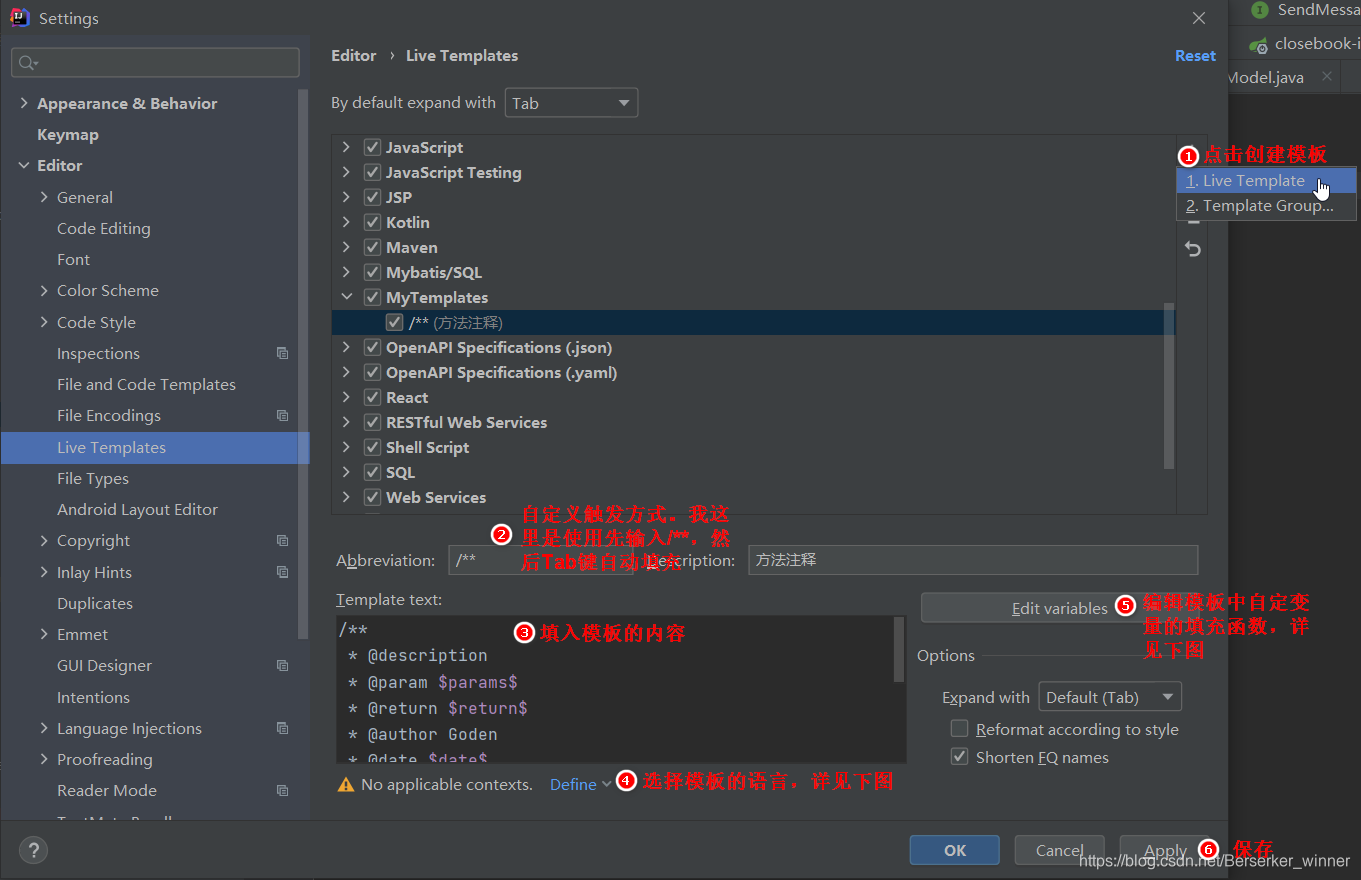Expand Appearance & Behavior settings section
1361x880 pixels.
click(24, 103)
